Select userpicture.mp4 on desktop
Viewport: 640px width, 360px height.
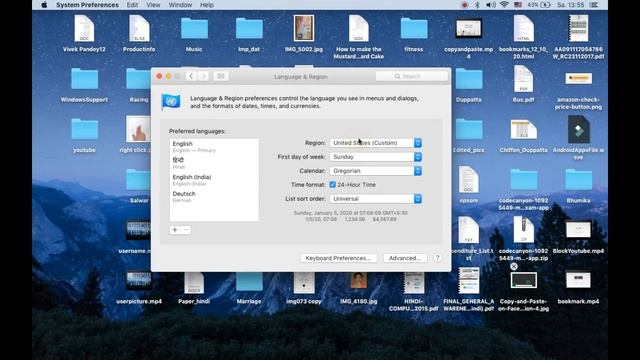(x=139, y=281)
